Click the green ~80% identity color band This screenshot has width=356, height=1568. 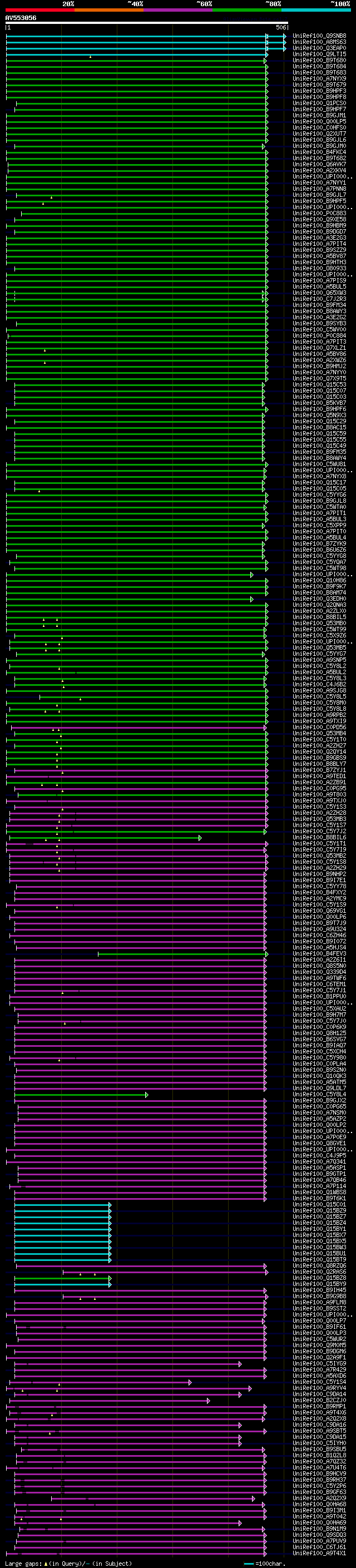pos(247,10)
